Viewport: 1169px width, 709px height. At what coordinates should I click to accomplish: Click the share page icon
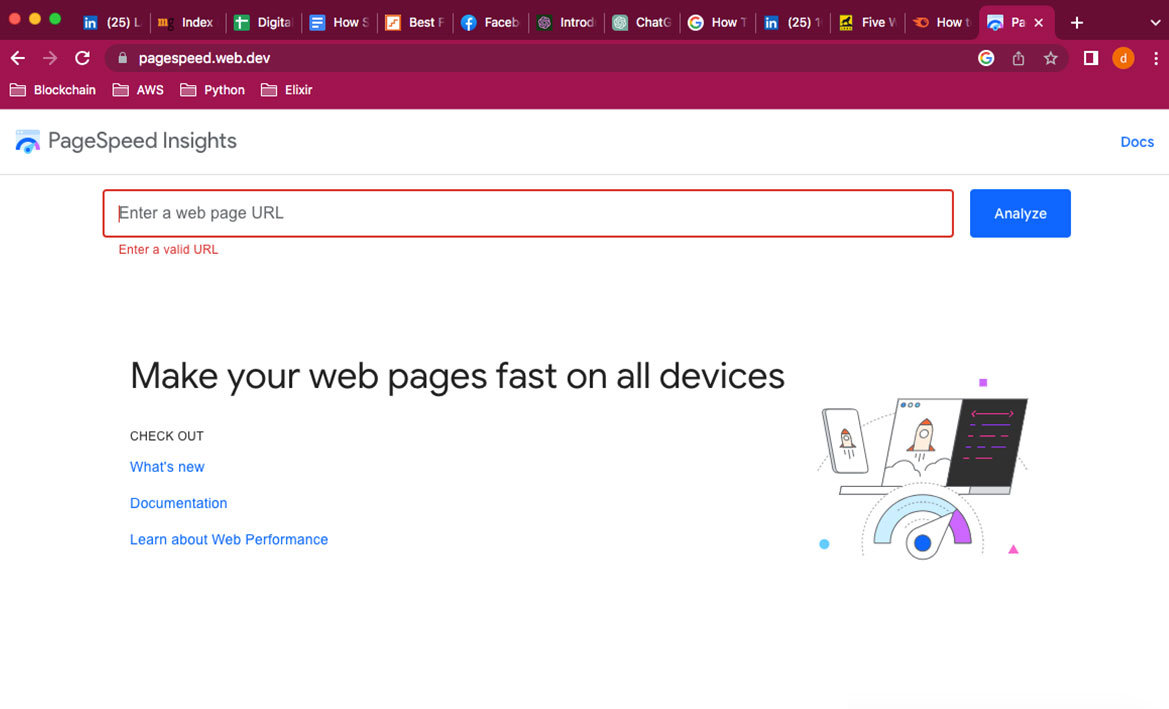pos(1018,58)
